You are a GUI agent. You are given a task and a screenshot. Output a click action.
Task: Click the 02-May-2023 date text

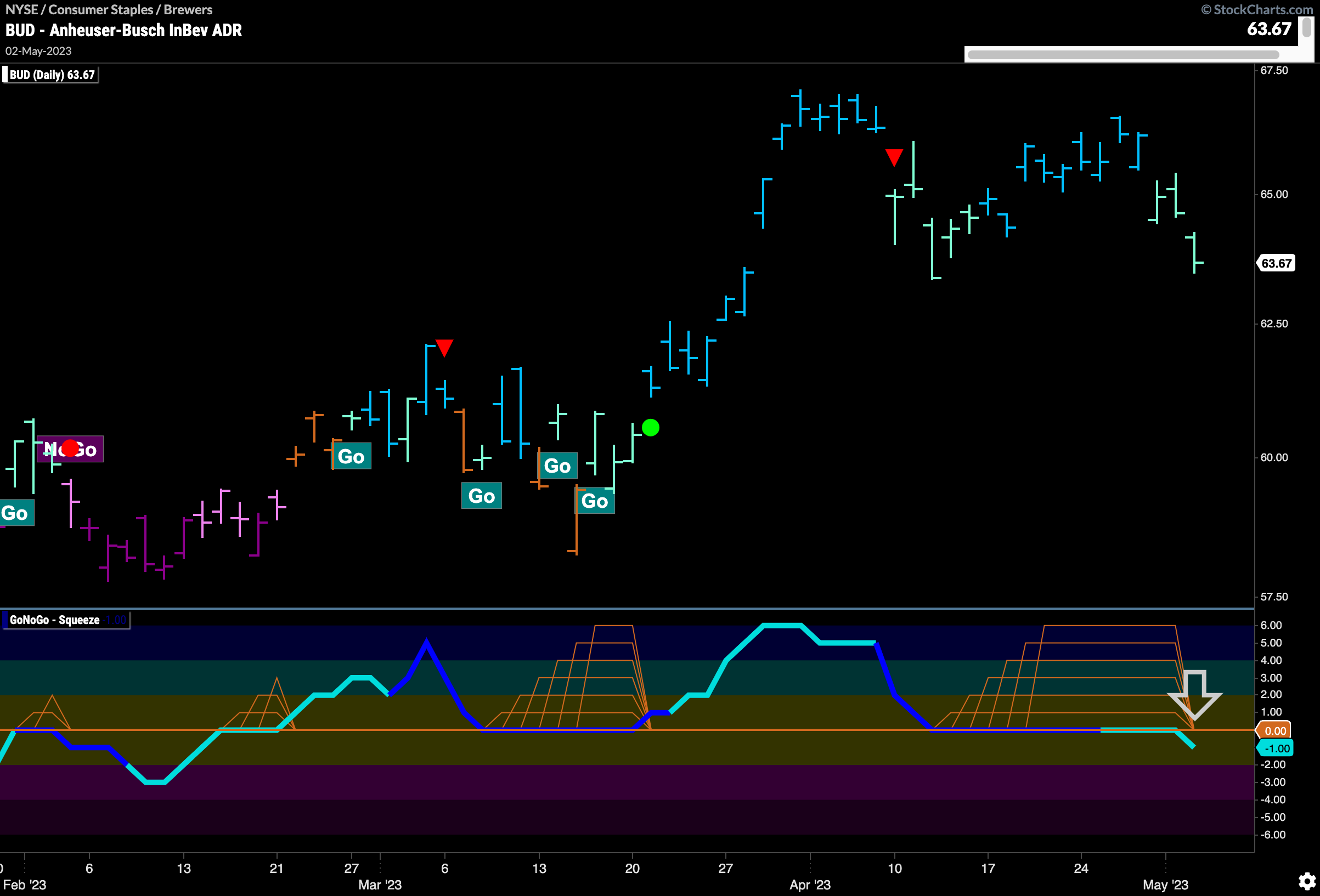tap(38, 51)
